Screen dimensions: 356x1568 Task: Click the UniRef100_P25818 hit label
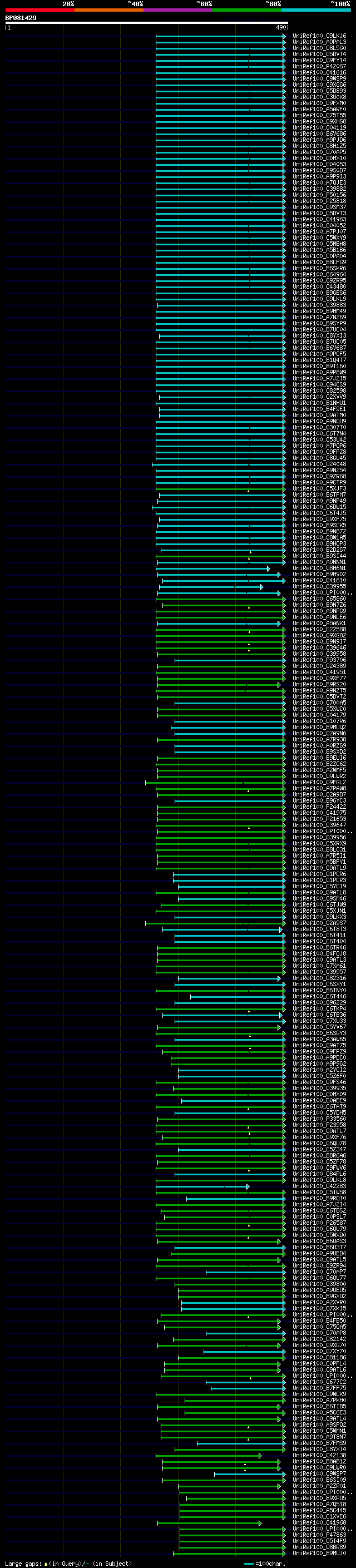[319, 201]
